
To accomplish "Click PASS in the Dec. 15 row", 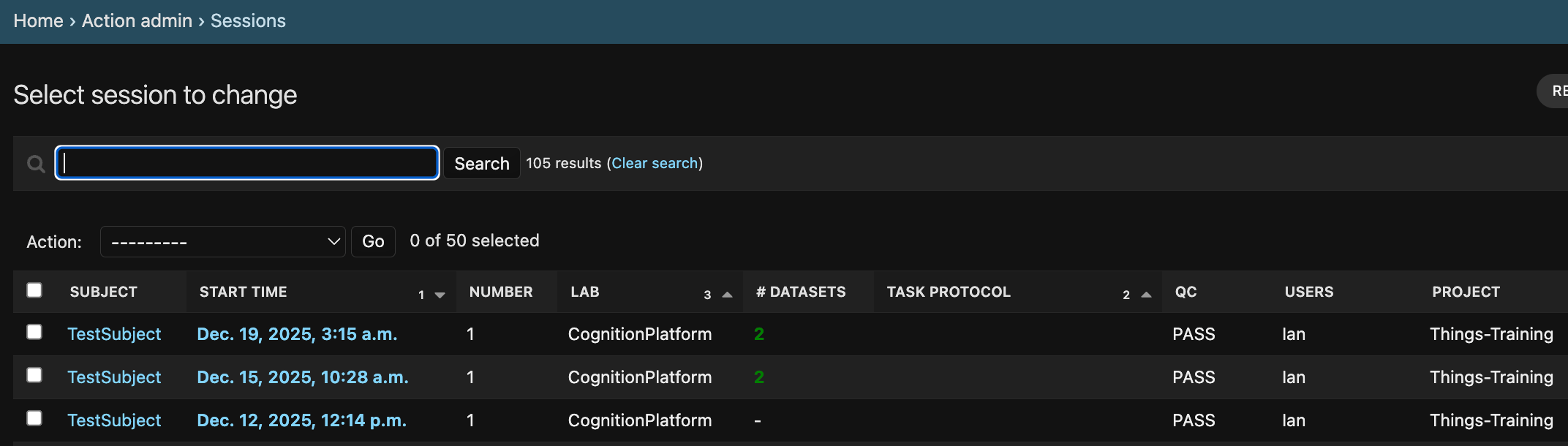I will [1194, 377].
